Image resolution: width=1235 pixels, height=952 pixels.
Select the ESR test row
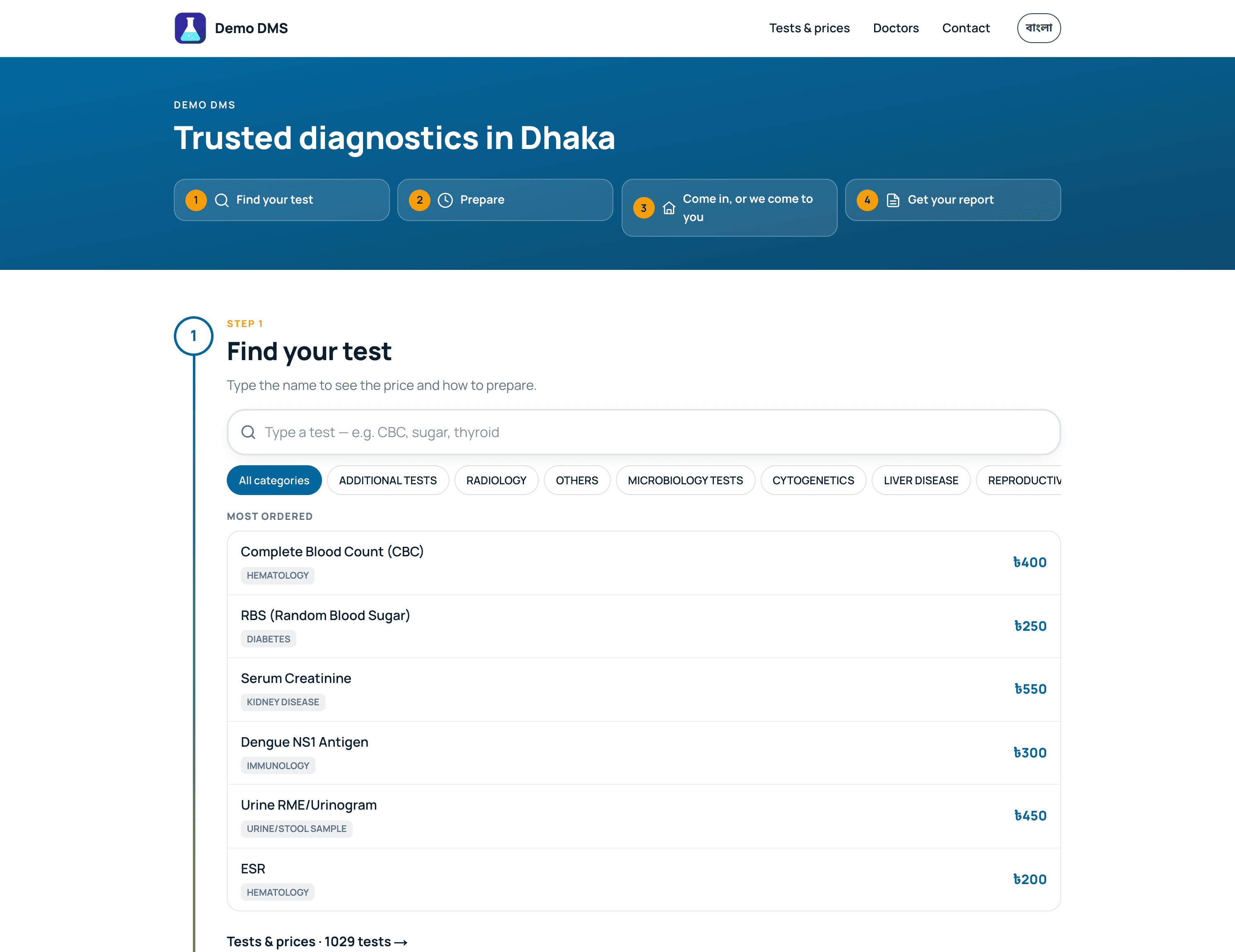(x=644, y=880)
